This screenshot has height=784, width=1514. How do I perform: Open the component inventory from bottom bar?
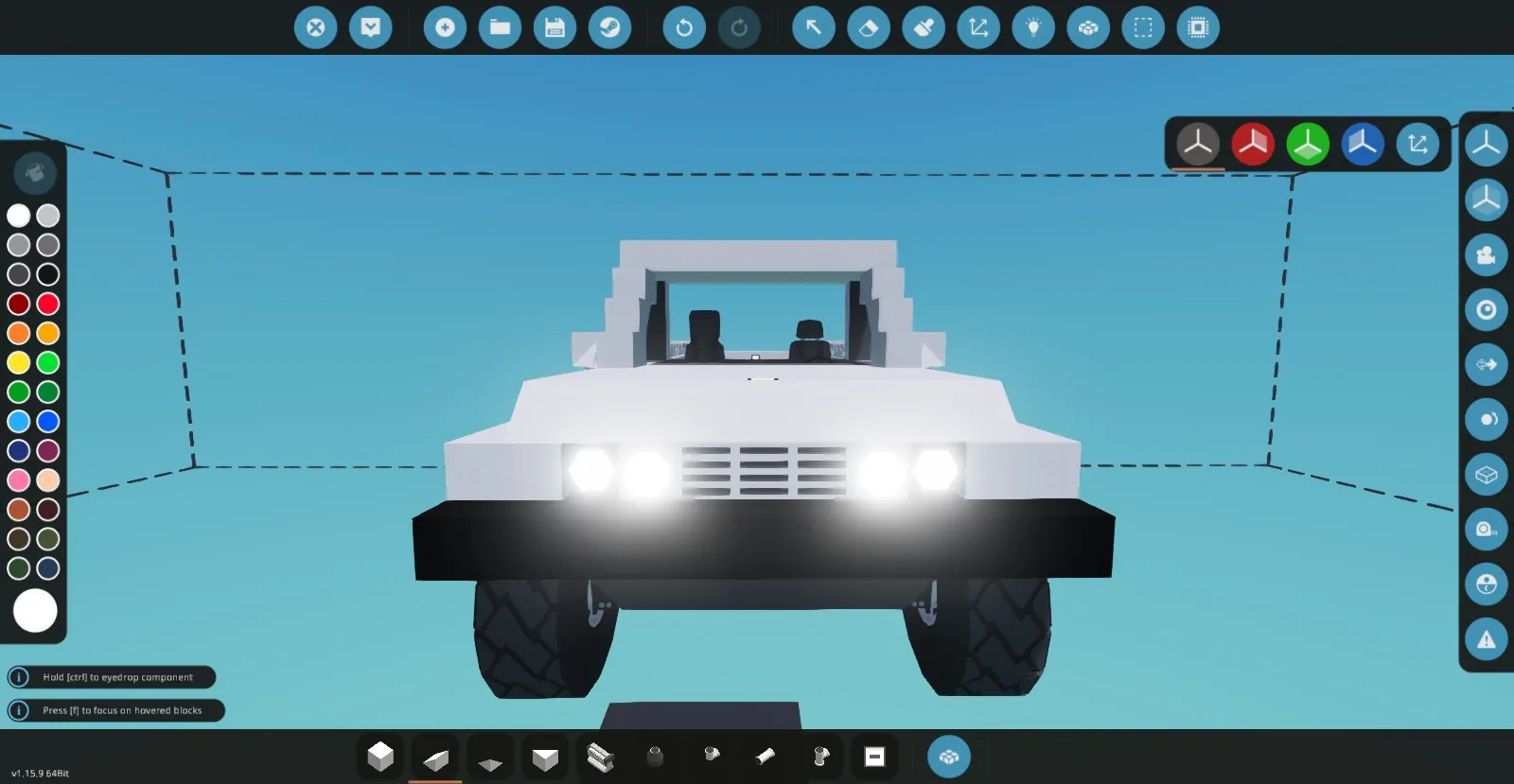[x=948, y=757]
